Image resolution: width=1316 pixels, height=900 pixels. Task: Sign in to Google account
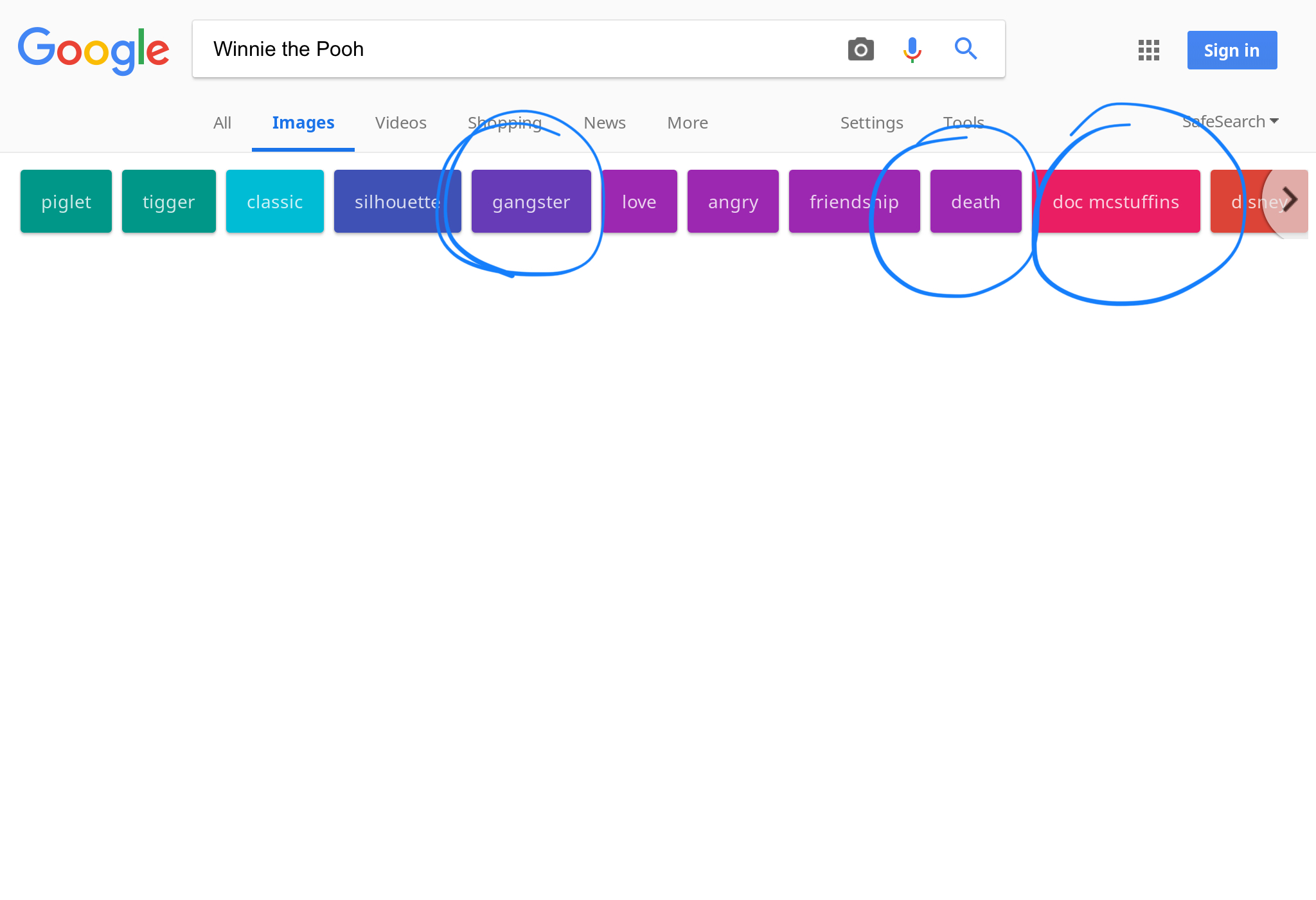tap(1232, 50)
